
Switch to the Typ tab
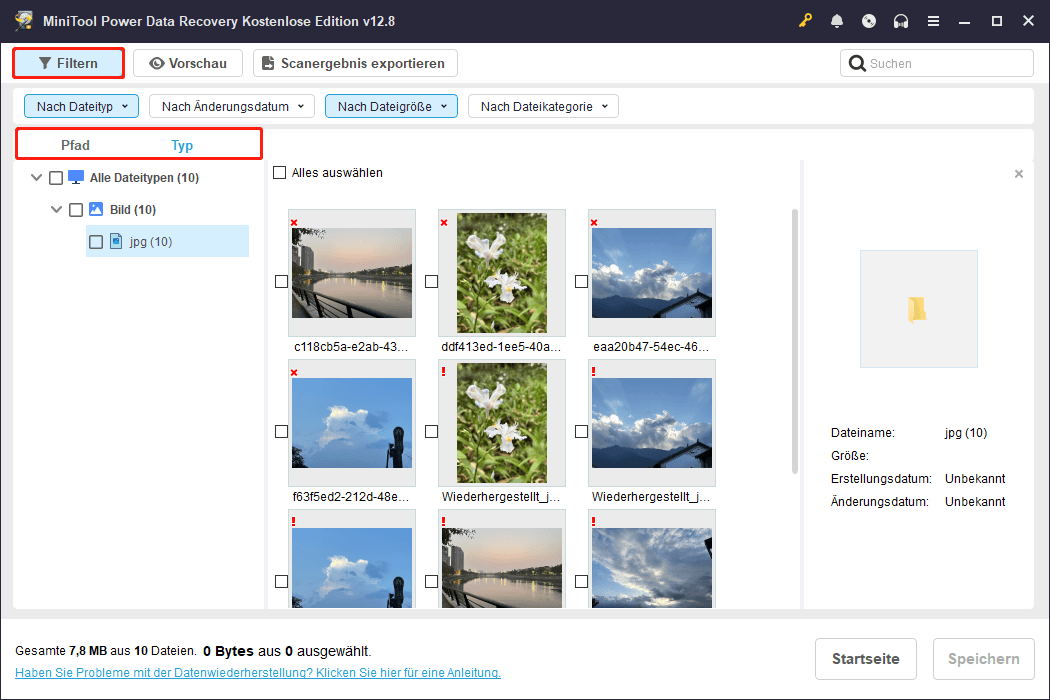(x=182, y=145)
